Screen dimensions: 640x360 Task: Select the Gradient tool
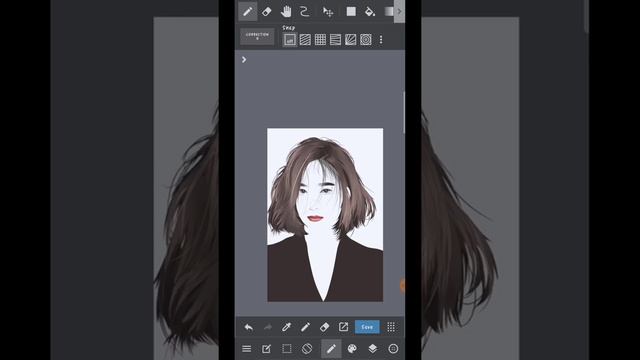pos(389,11)
